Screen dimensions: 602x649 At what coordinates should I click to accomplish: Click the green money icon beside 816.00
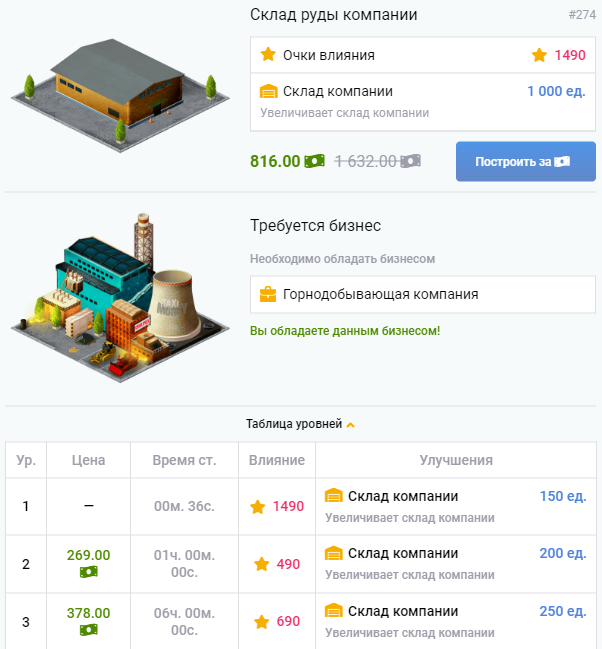pos(315,161)
